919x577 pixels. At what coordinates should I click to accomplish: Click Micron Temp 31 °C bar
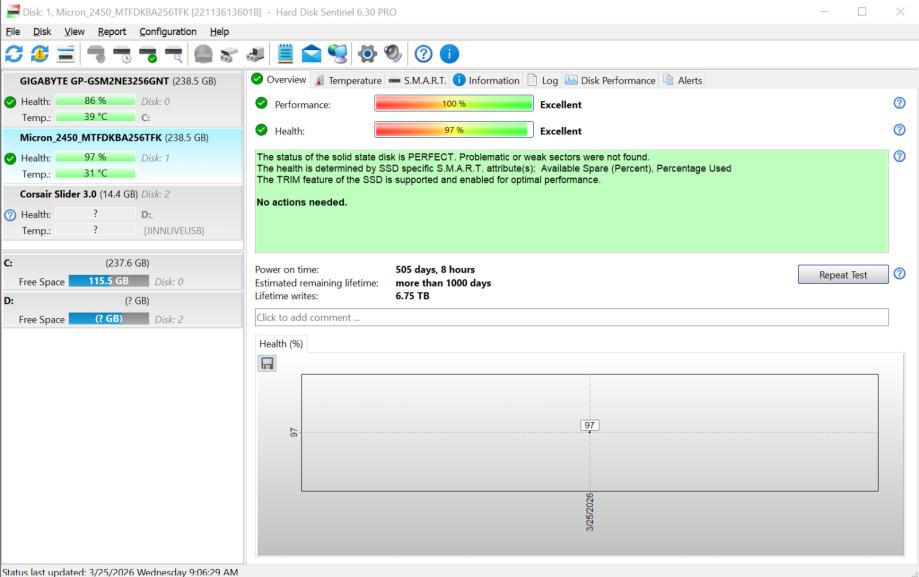[x=95, y=173]
